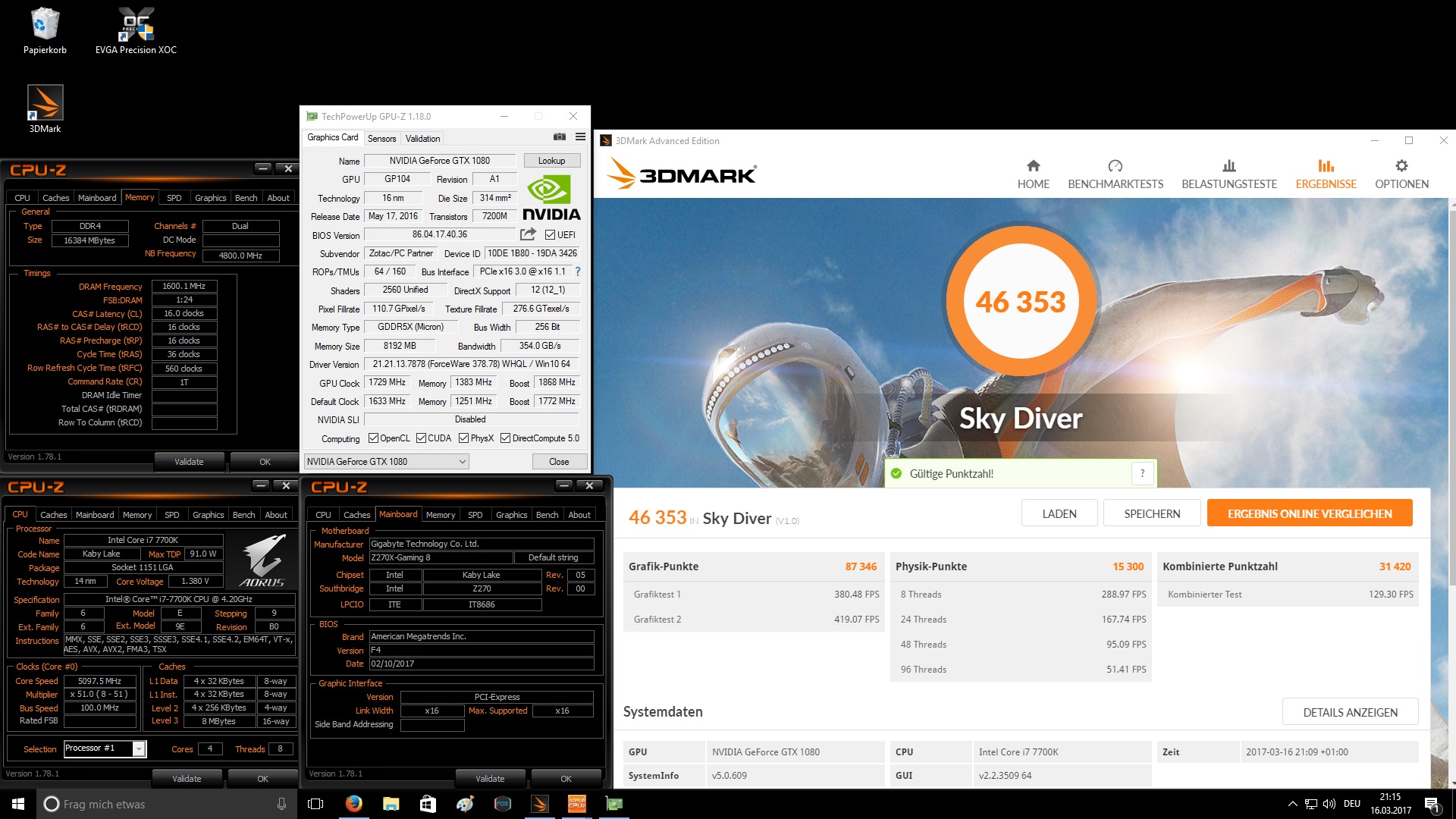Viewport: 1456px width, 819px height.
Task: Click the LADEN button in 3DMark
Action: point(1059,513)
